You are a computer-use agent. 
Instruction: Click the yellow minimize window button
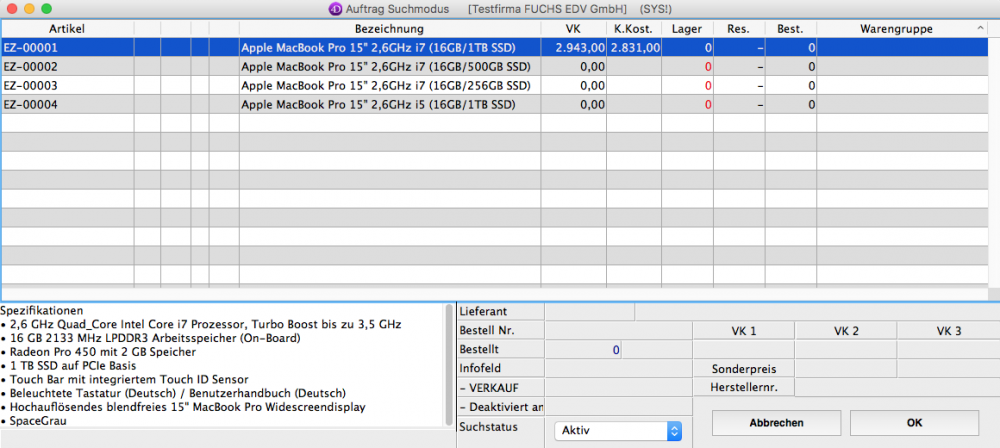coord(31,8)
